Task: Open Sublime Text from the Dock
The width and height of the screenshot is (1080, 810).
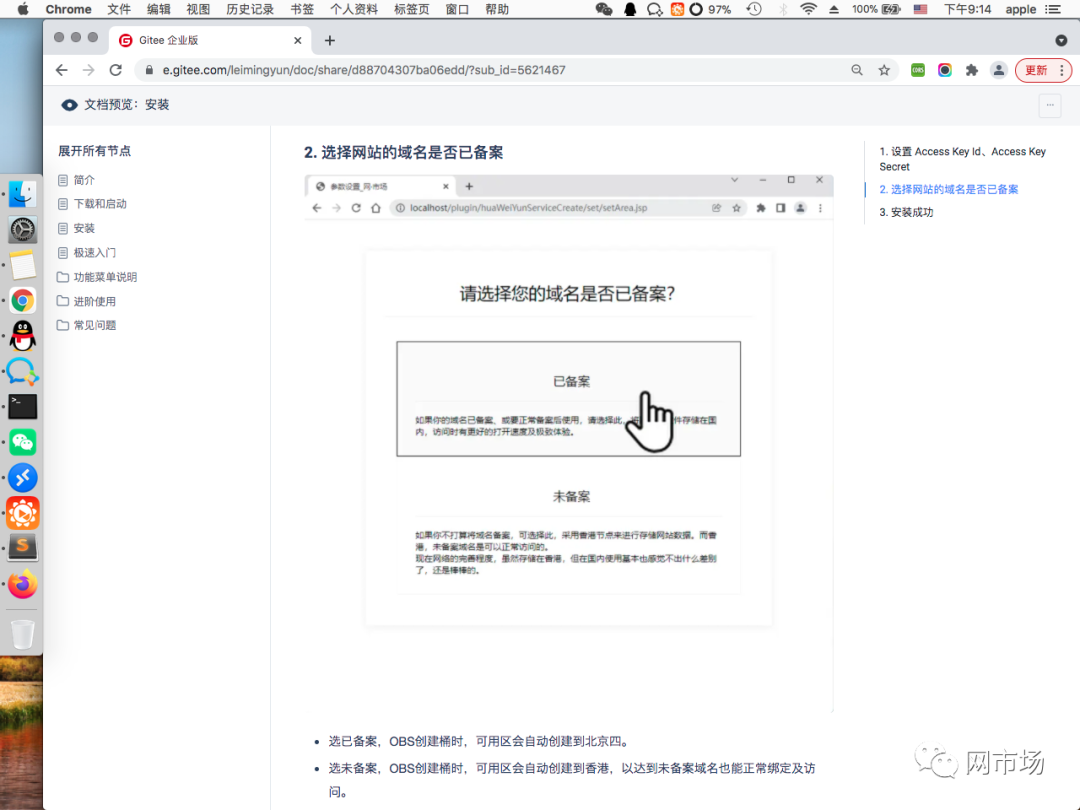Action: pyautogui.click(x=22, y=548)
